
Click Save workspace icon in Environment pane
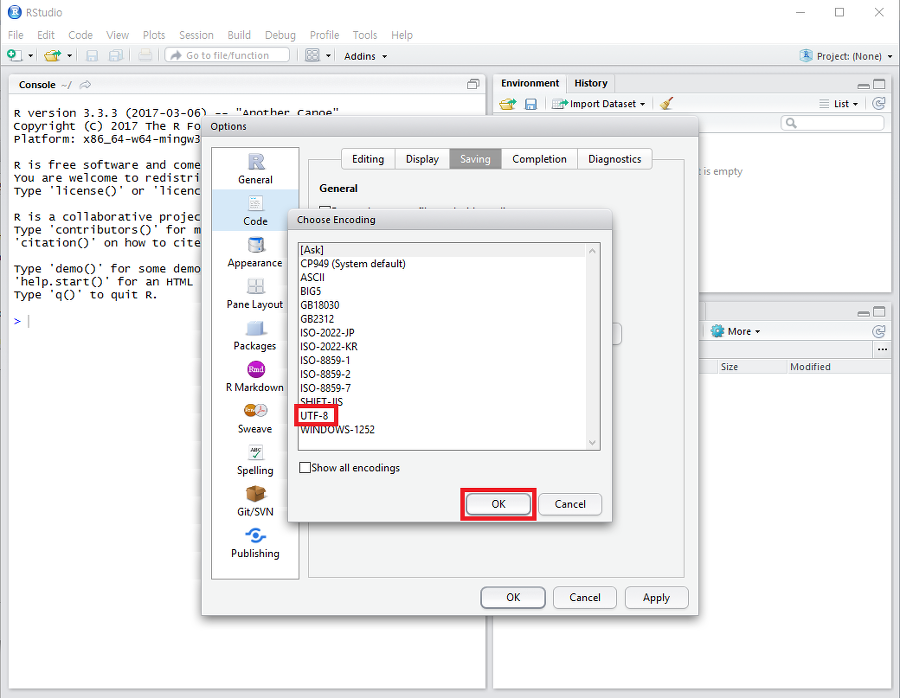point(531,104)
